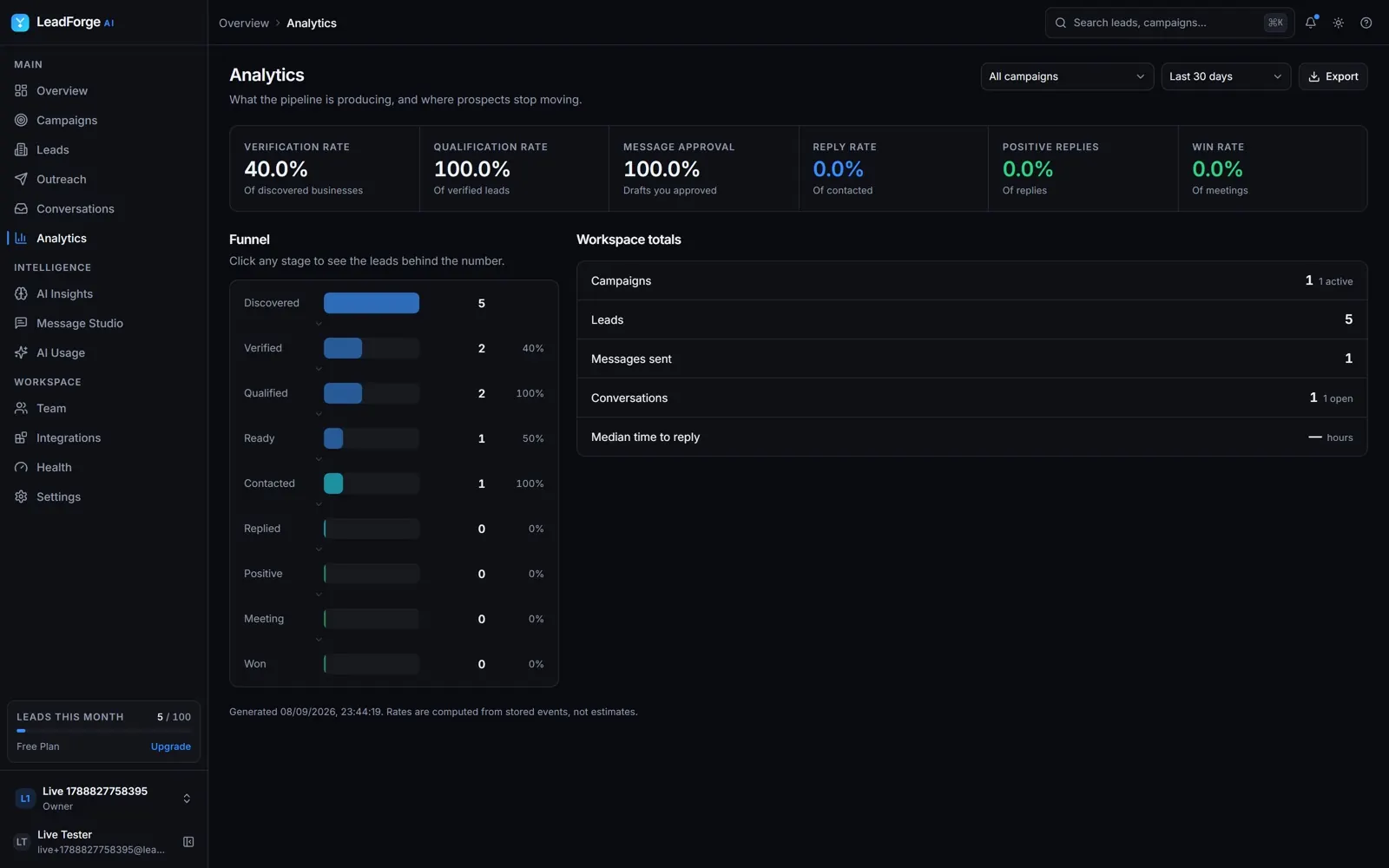This screenshot has width=1389, height=868.
Task: Click the Leads building icon
Action: [21, 149]
